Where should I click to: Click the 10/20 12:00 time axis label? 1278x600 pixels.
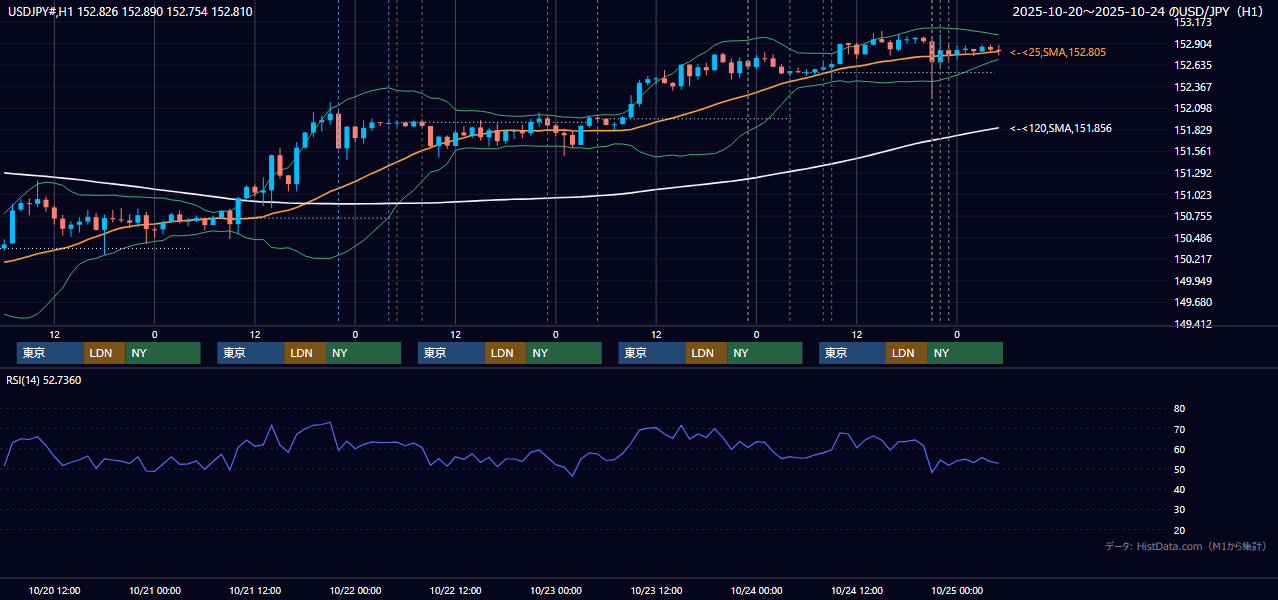pyautogui.click(x=55, y=590)
